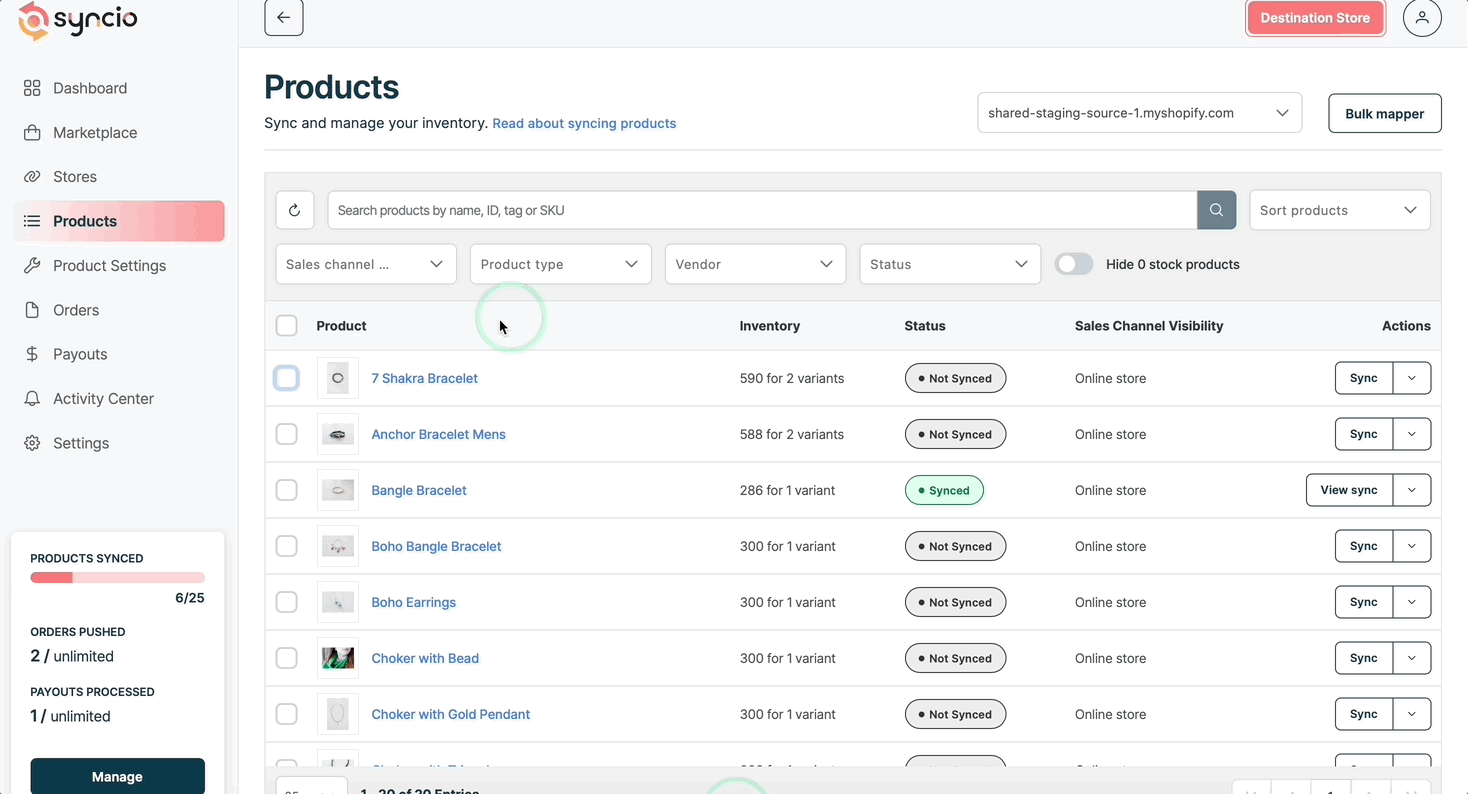This screenshot has width=1468, height=794.
Task: Click the Inventory column header
Action: point(770,326)
